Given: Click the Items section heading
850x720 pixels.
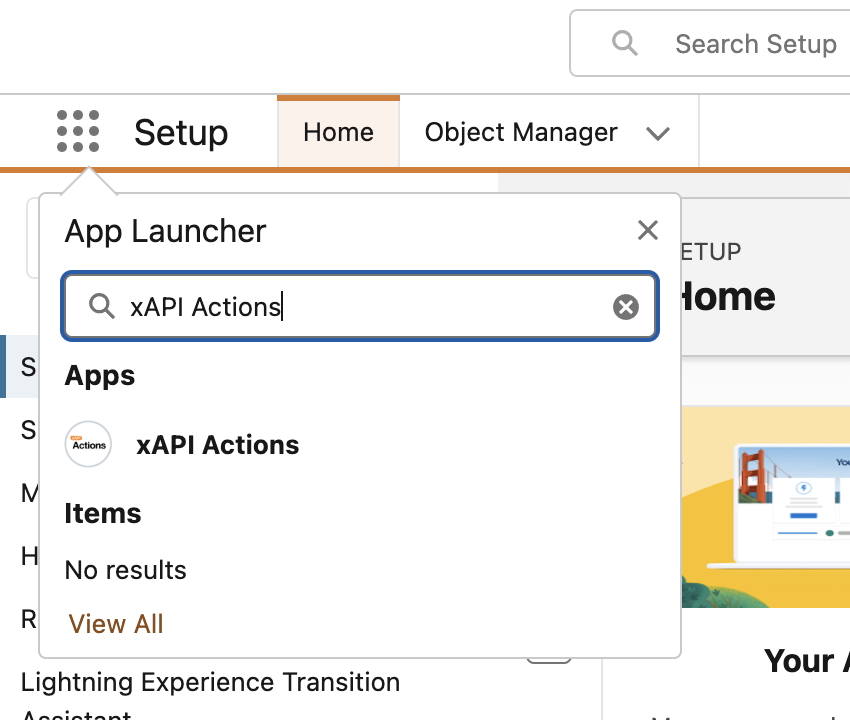Looking at the screenshot, I should [x=103, y=514].
